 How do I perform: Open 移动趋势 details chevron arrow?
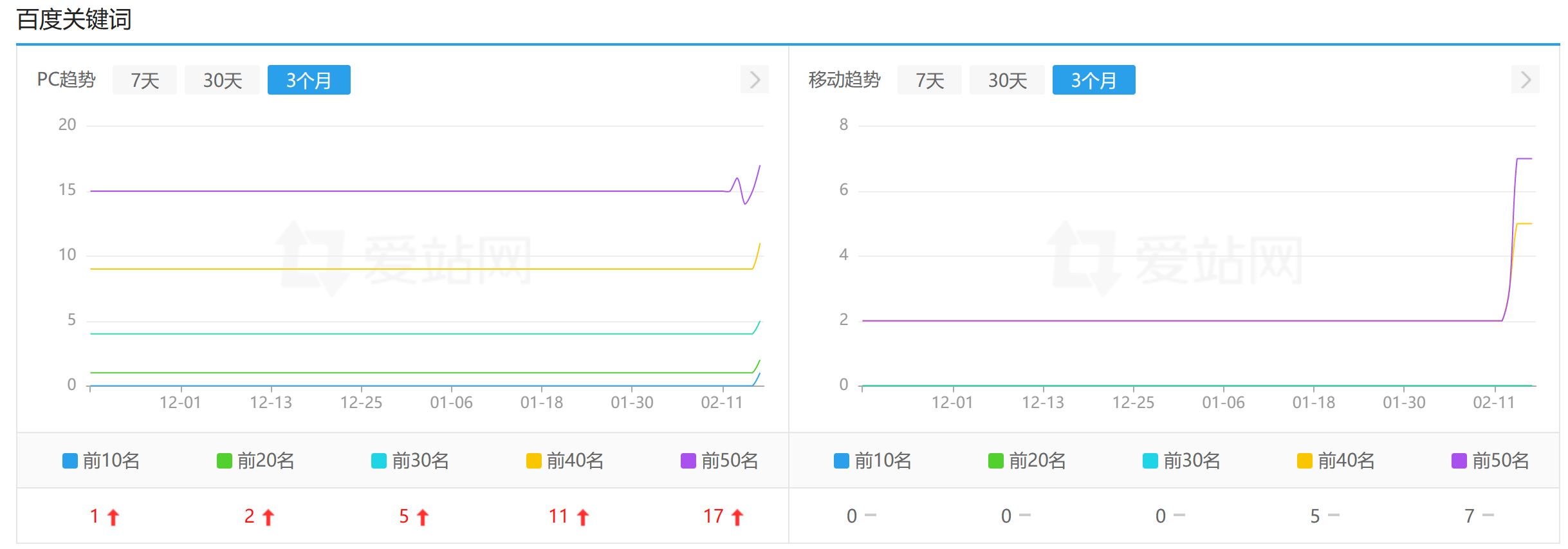1526,80
